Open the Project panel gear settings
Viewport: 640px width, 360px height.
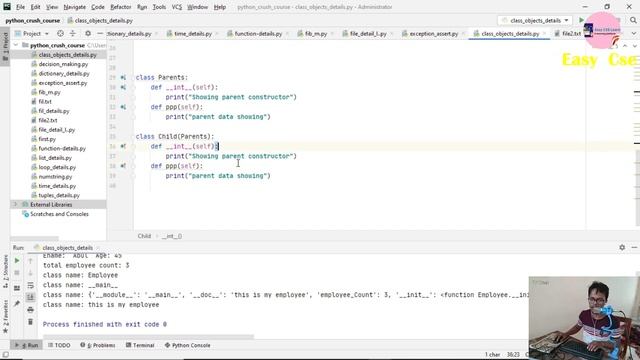click(x=88, y=33)
